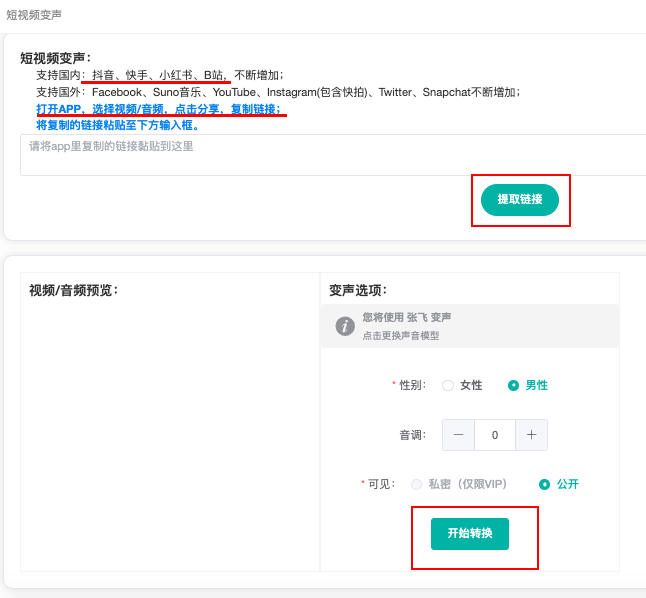Click the 支持国内 platforms line
The image size is (646, 598).
point(160,75)
